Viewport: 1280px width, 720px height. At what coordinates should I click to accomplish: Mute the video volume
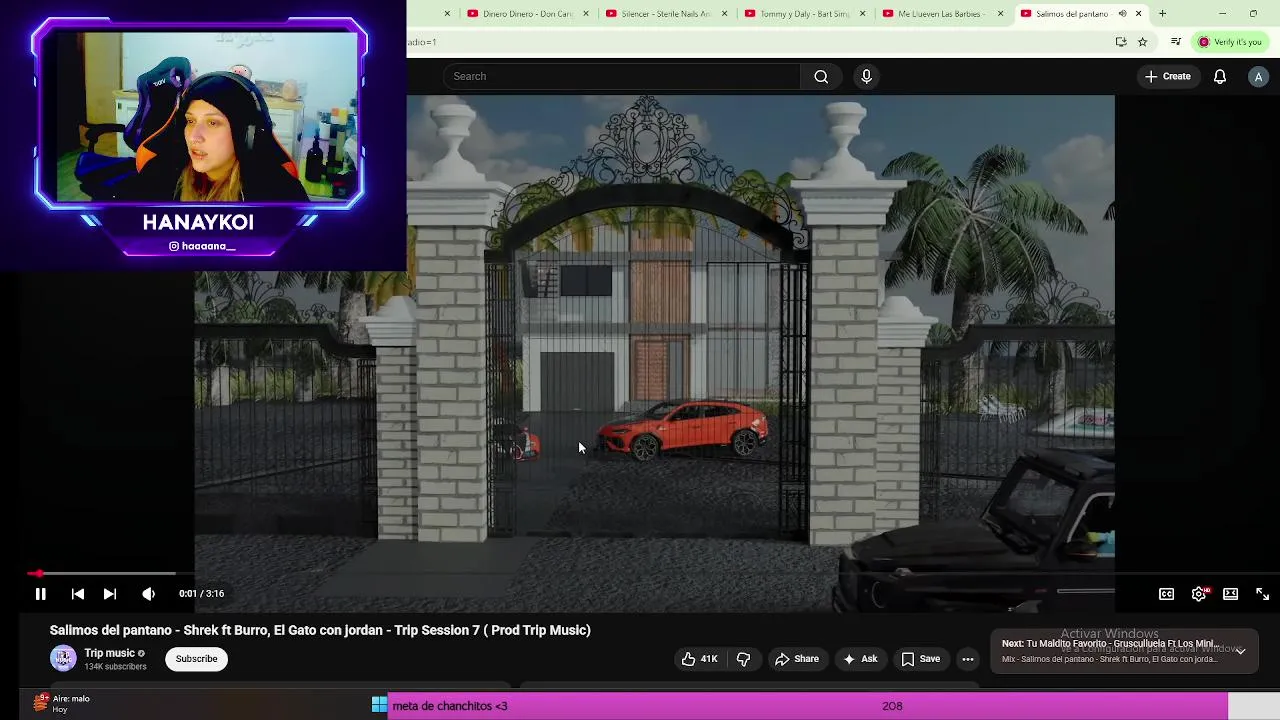(148, 594)
